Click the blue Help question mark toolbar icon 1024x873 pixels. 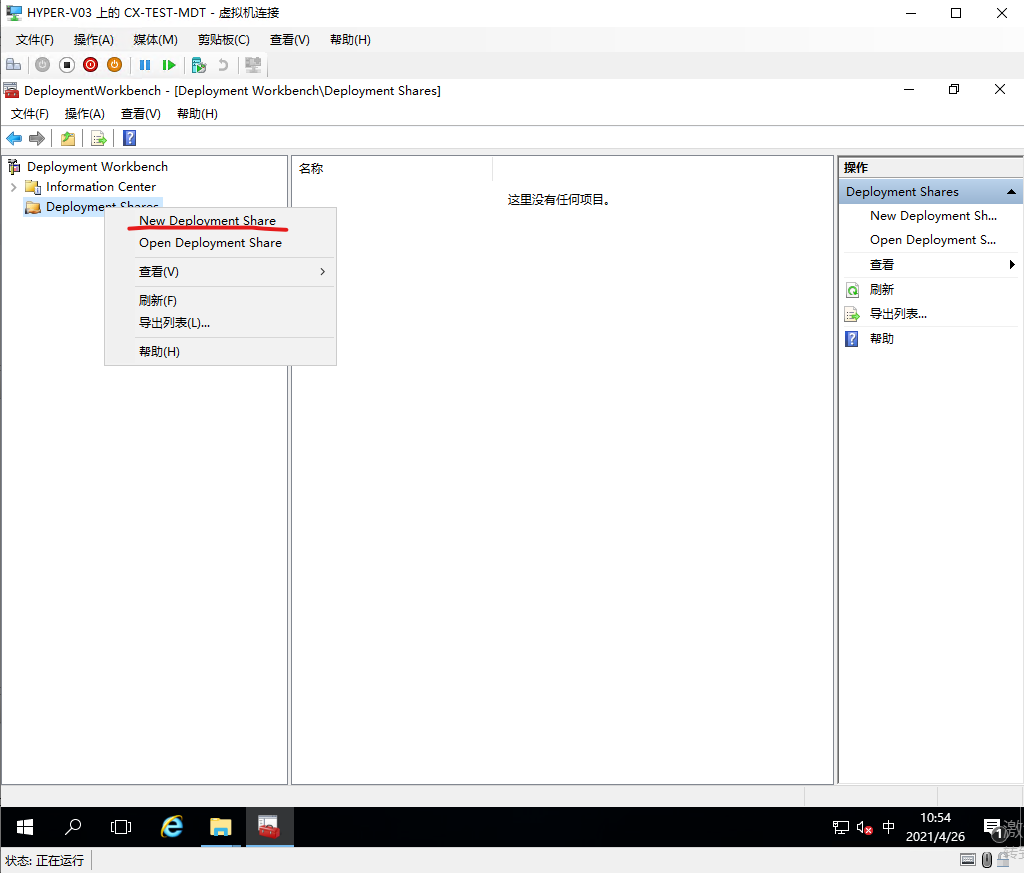(x=129, y=138)
